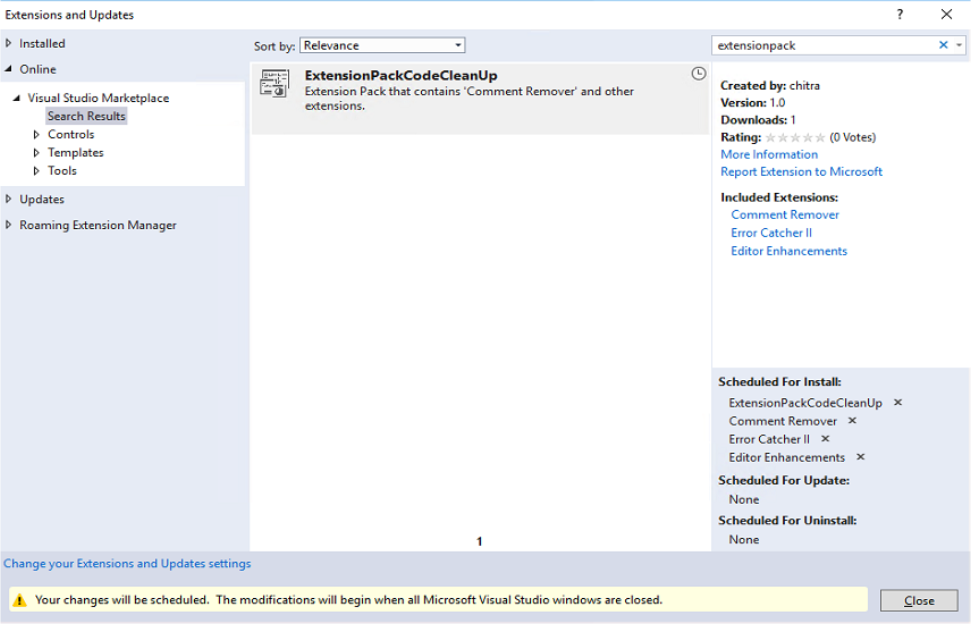The width and height of the screenshot is (971, 624).
Task: Expand the Templates node
Action: pos(37,152)
